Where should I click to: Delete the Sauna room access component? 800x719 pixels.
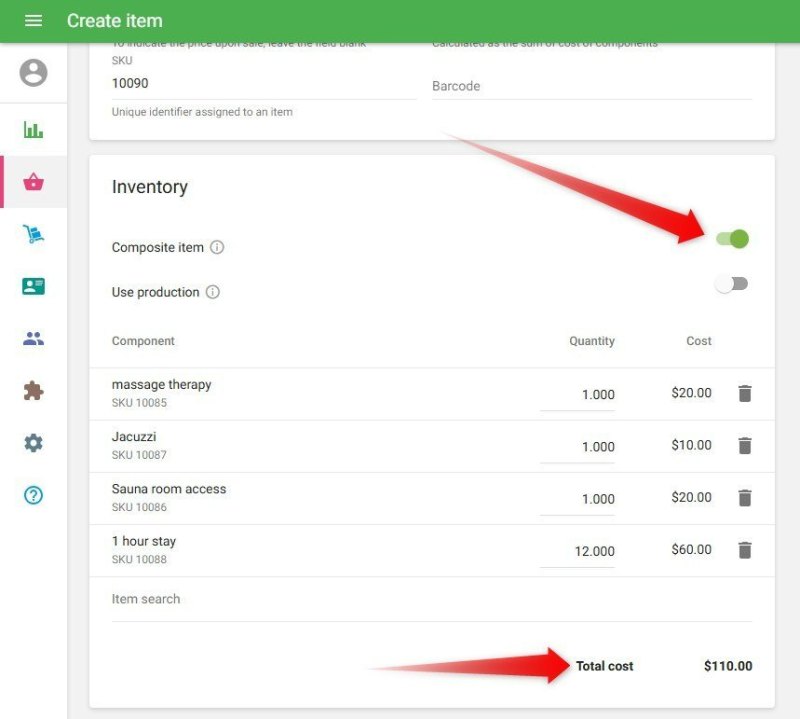tap(744, 498)
